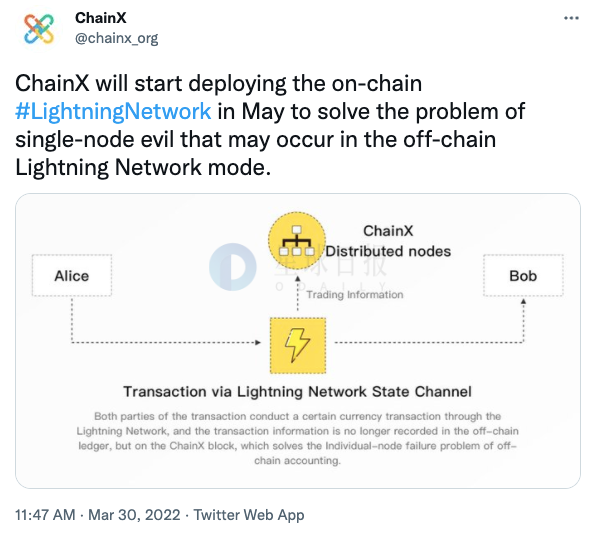
Task: Open the #LightningNetwork hashtag
Action: (113, 111)
